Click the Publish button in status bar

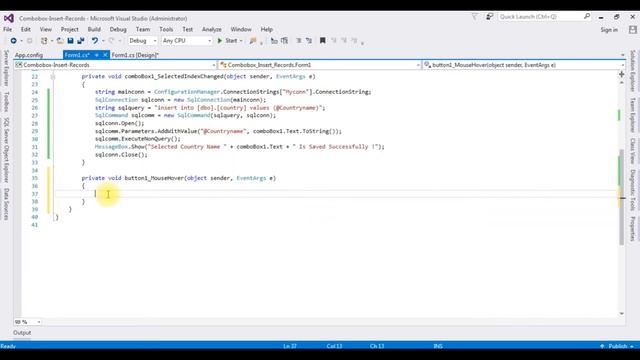[618, 346]
